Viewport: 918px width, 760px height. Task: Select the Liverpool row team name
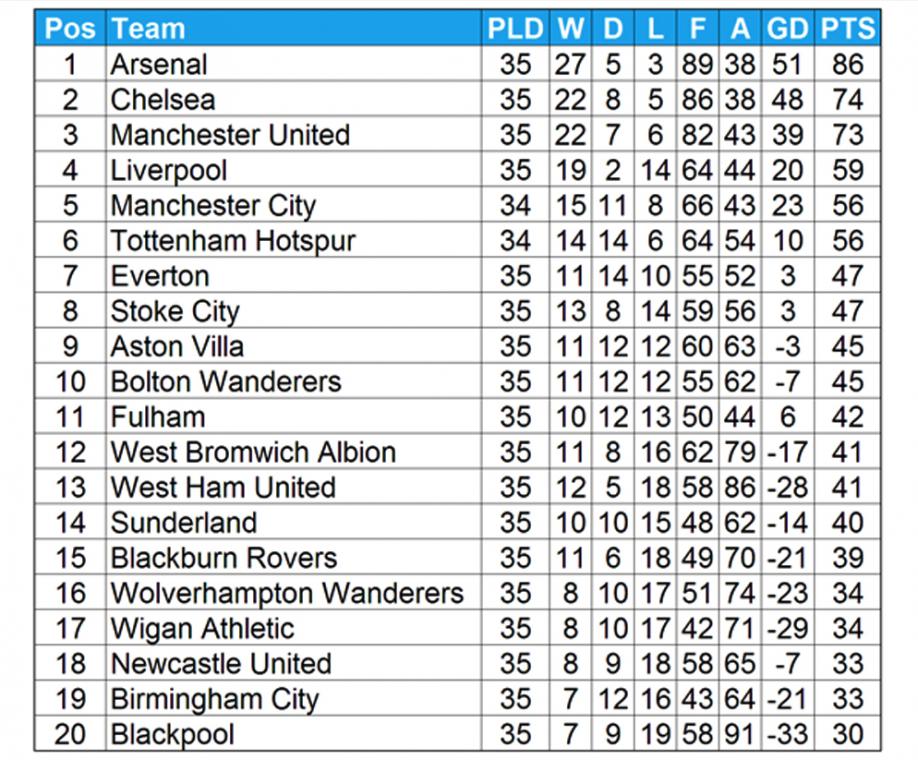click(294, 170)
